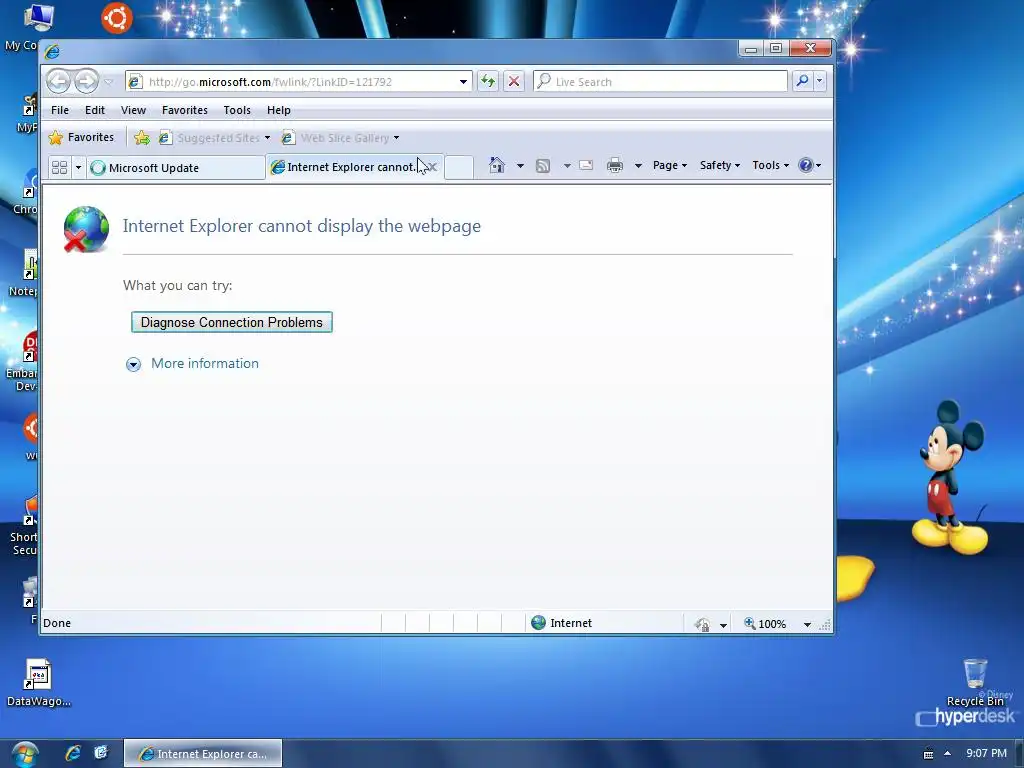The width and height of the screenshot is (1024, 768).
Task: Open Web Slice Gallery link
Action: click(x=340, y=138)
